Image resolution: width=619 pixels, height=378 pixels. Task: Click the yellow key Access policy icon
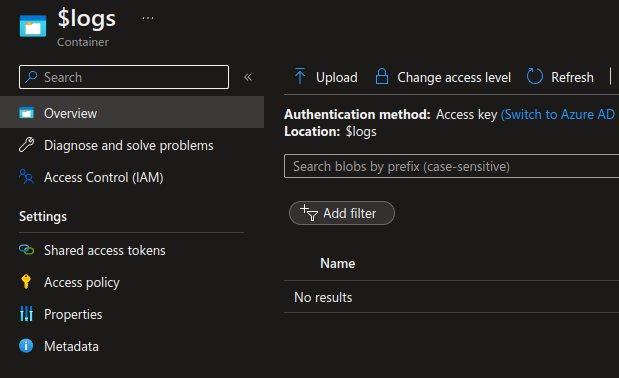[26, 282]
